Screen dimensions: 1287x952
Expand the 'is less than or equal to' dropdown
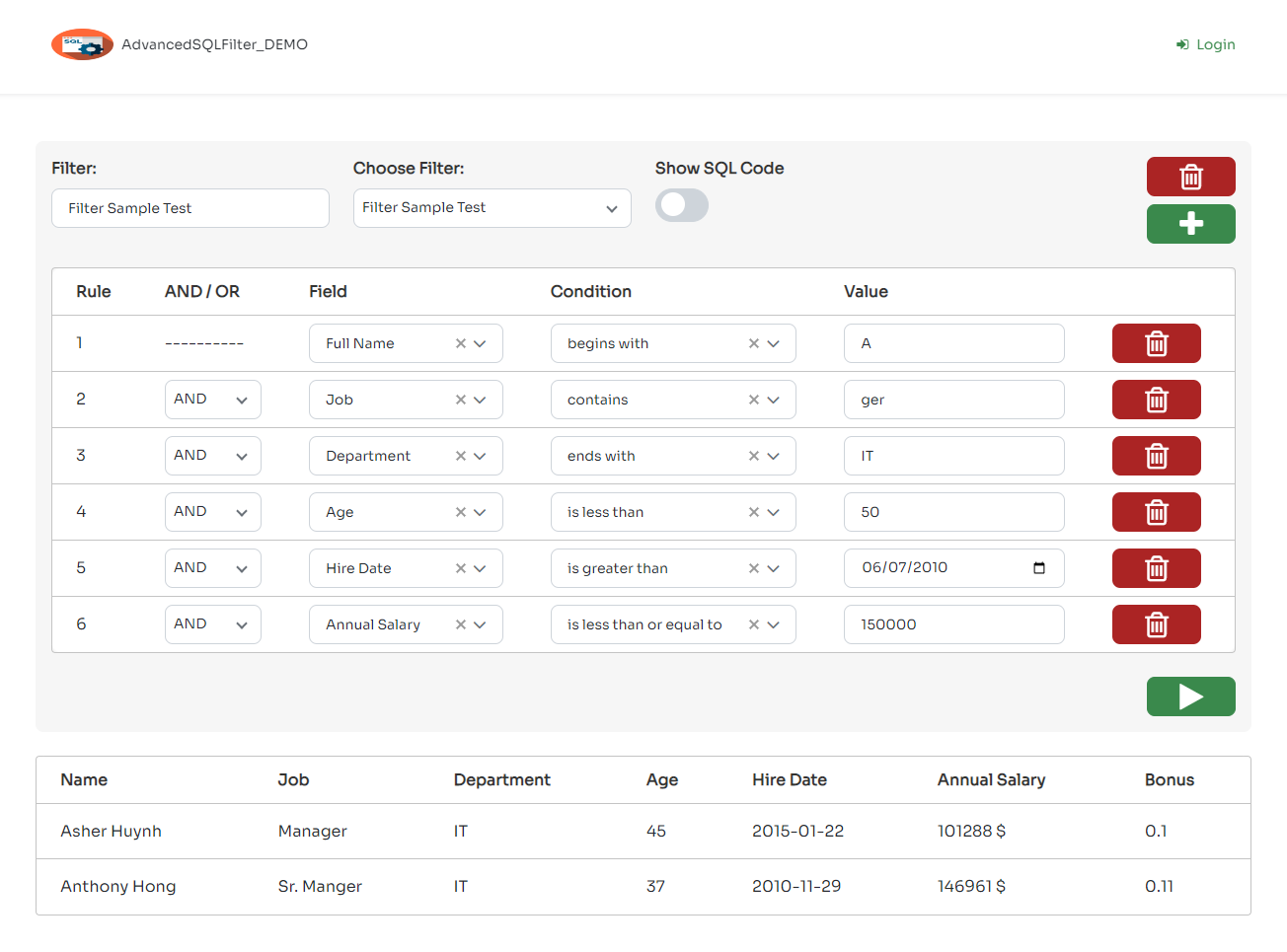(774, 624)
